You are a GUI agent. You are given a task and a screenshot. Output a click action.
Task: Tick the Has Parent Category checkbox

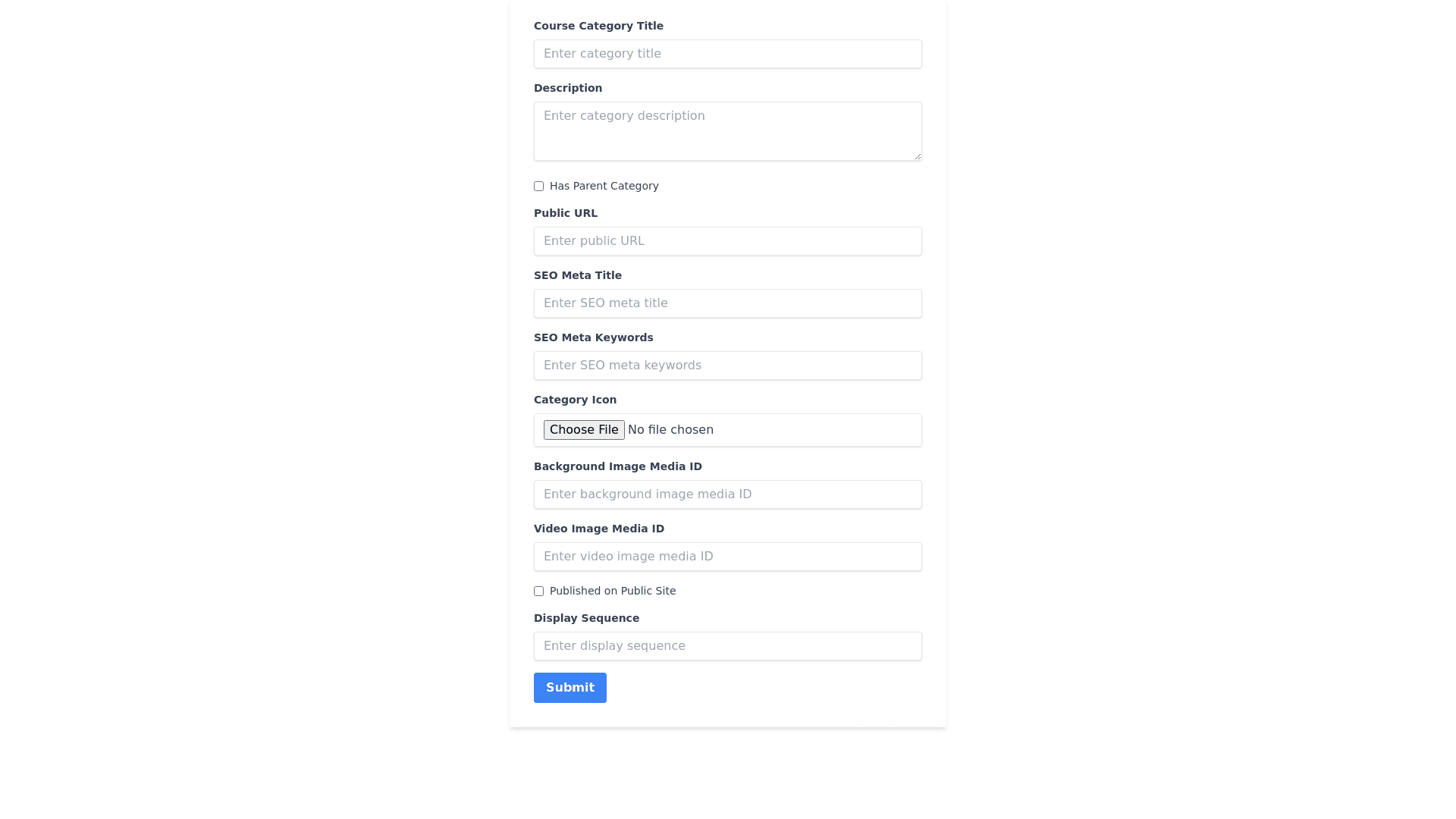tap(538, 187)
